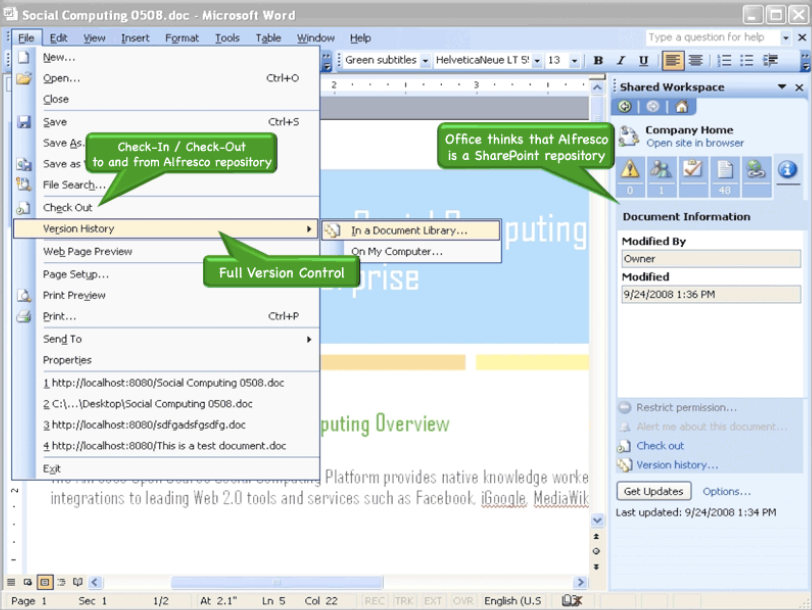This screenshot has height=610, width=812.
Task: Toggle Bold formatting
Action: (598, 61)
